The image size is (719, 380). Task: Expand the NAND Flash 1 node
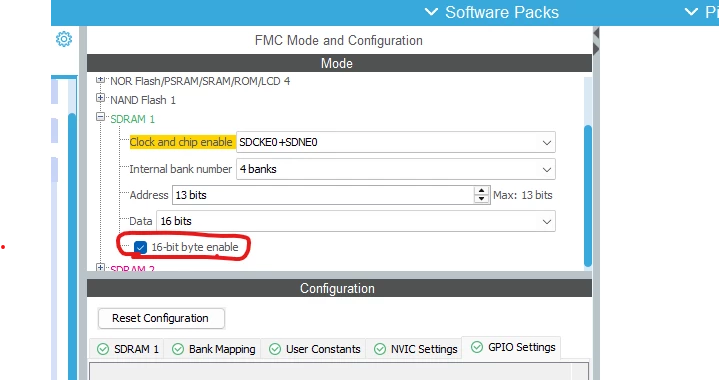pos(100,98)
